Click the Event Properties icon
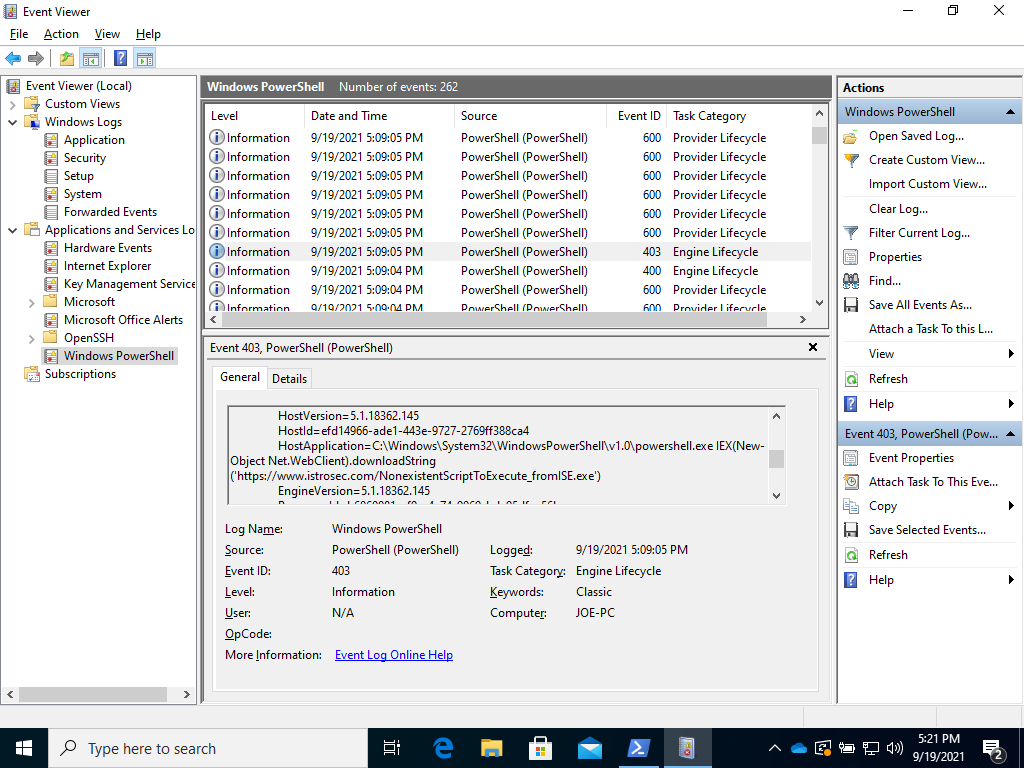The image size is (1024, 768). [851, 458]
